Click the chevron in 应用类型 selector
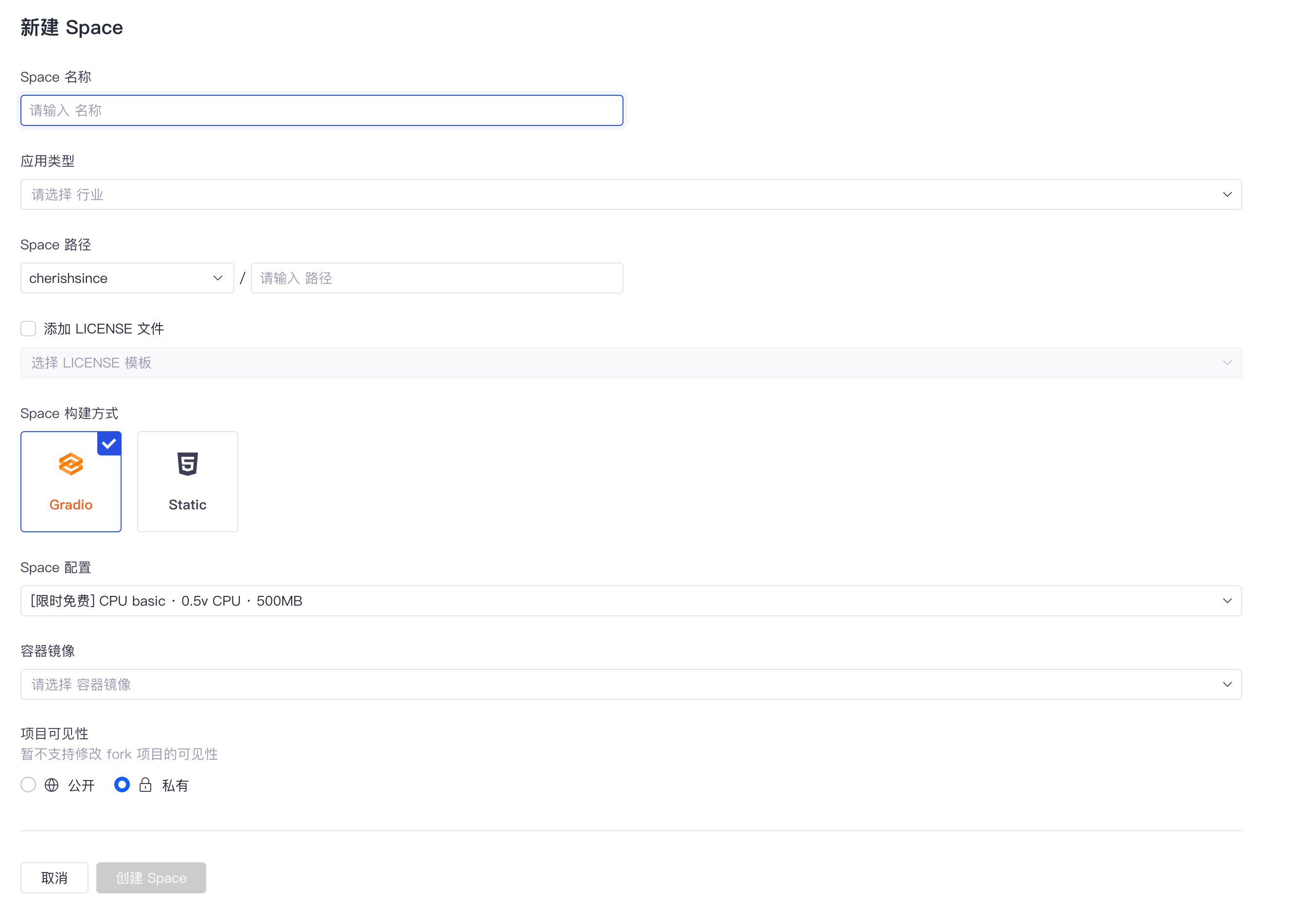 pos(1227,194)
